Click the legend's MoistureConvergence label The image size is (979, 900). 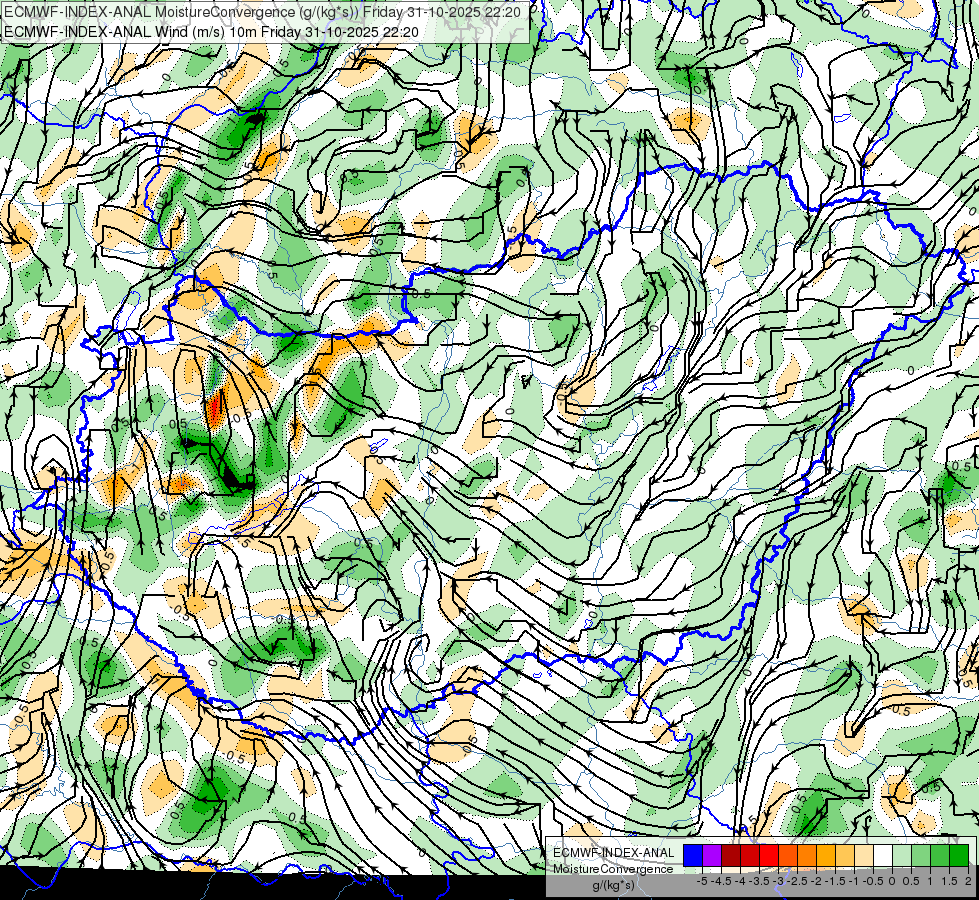613,869
